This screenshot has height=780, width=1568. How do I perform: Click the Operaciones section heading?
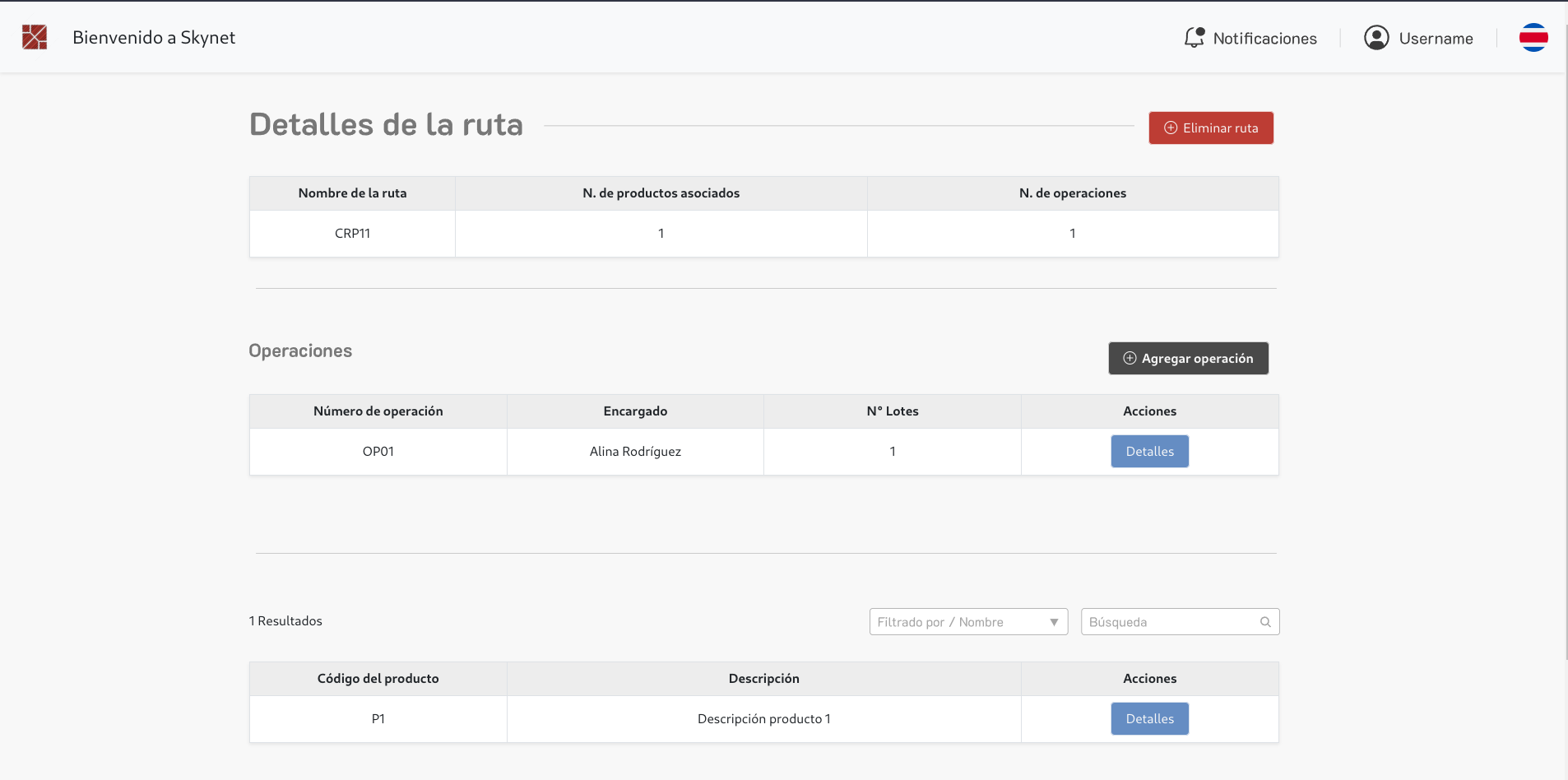pos(300,351)
